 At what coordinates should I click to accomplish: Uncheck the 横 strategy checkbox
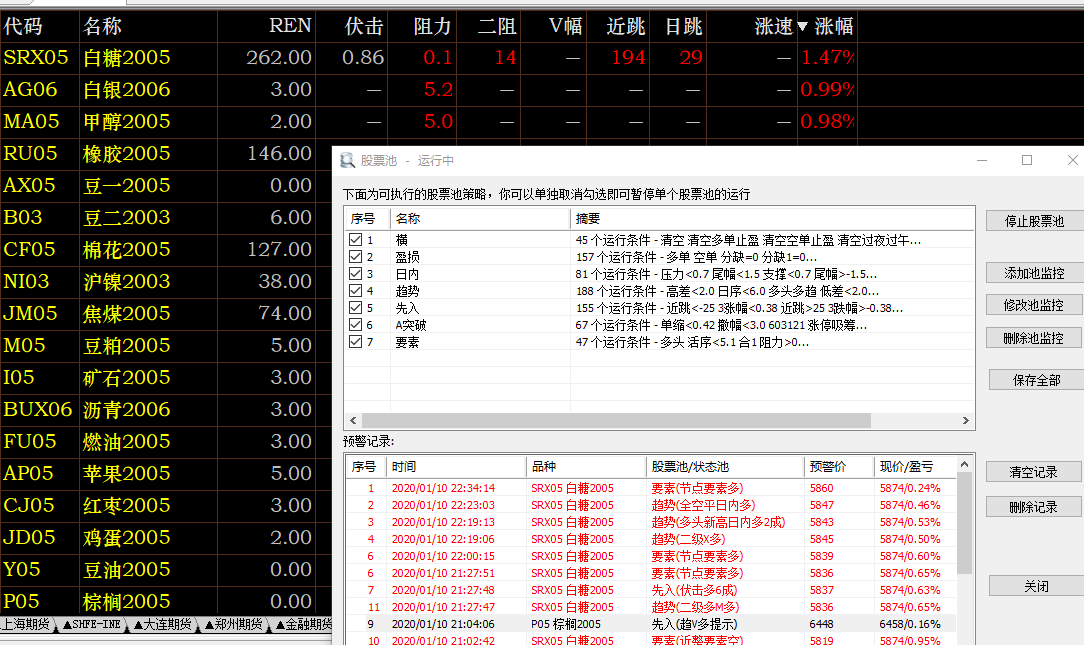point(355,240)
